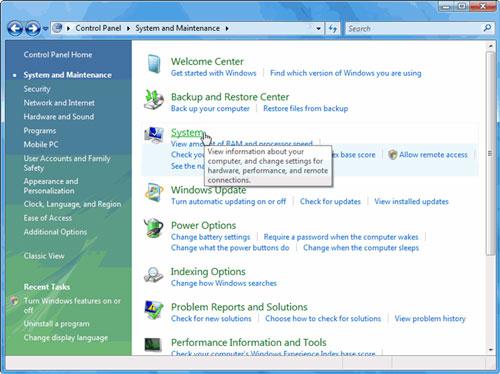This screenshot has height=374, width=500.
Task: Click View problem history
Action: point(430,318)
